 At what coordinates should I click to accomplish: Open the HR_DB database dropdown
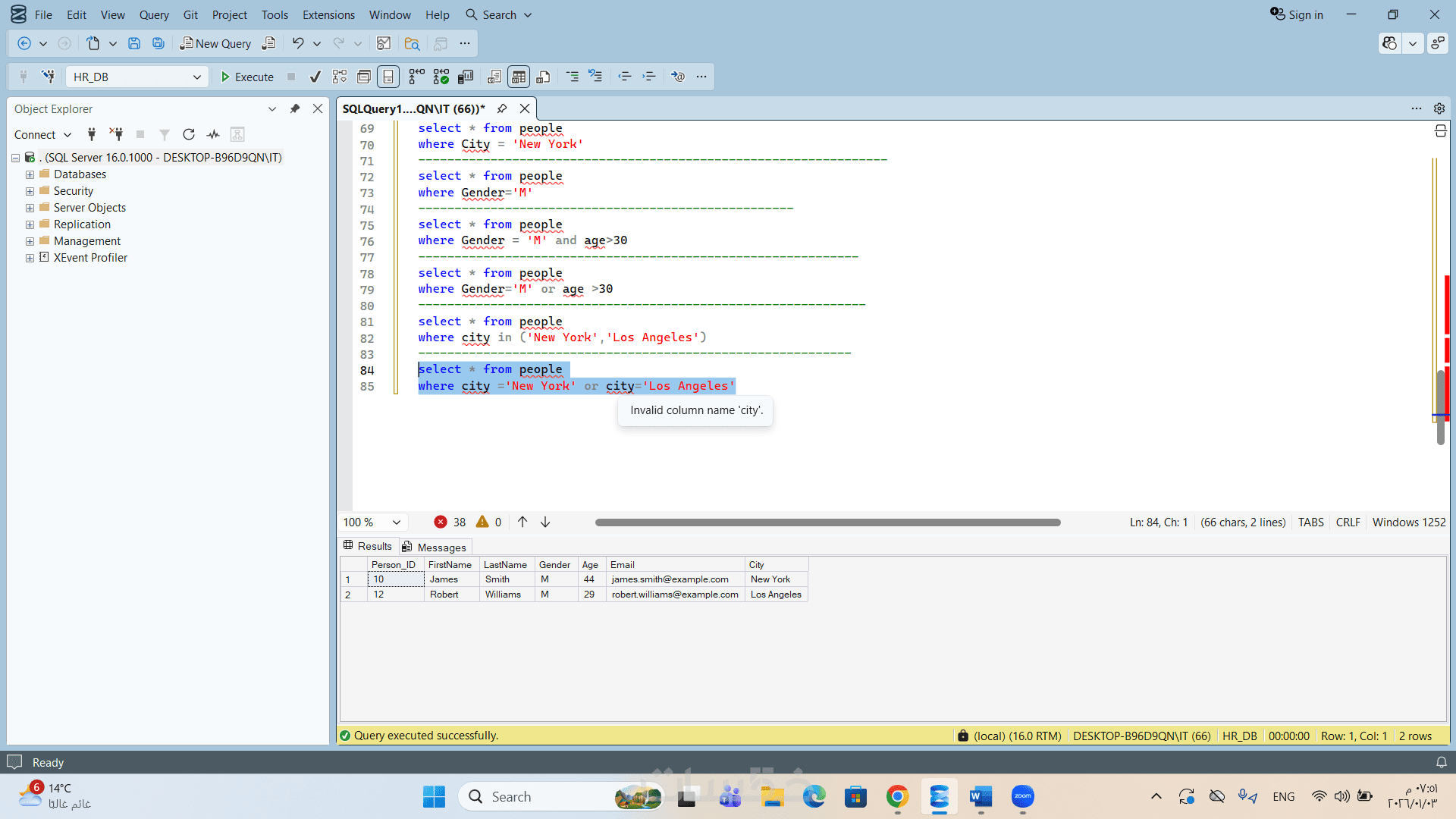pyautogui.click(x=196, y=77)
